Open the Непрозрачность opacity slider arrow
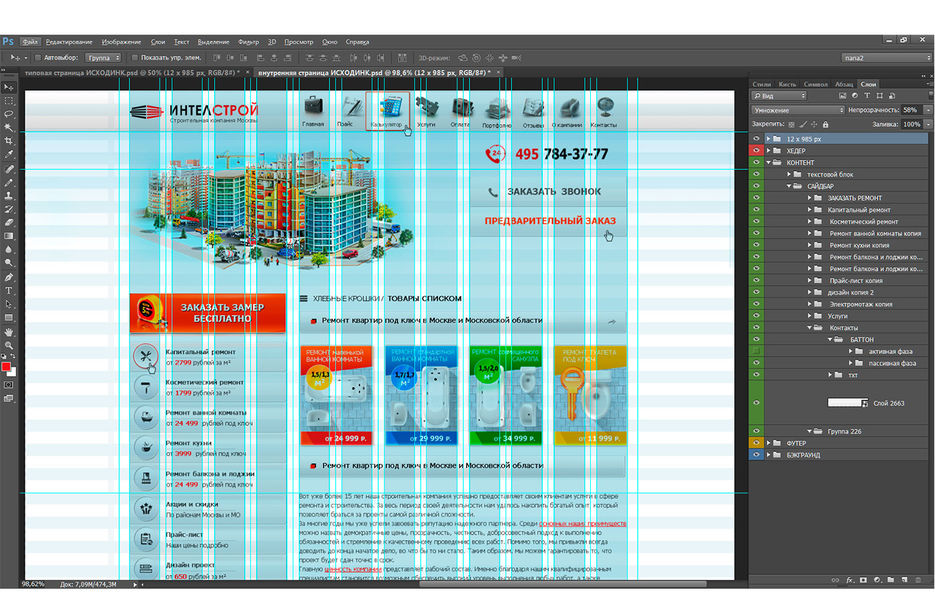The image size is (935, 604). pos(928,110)
